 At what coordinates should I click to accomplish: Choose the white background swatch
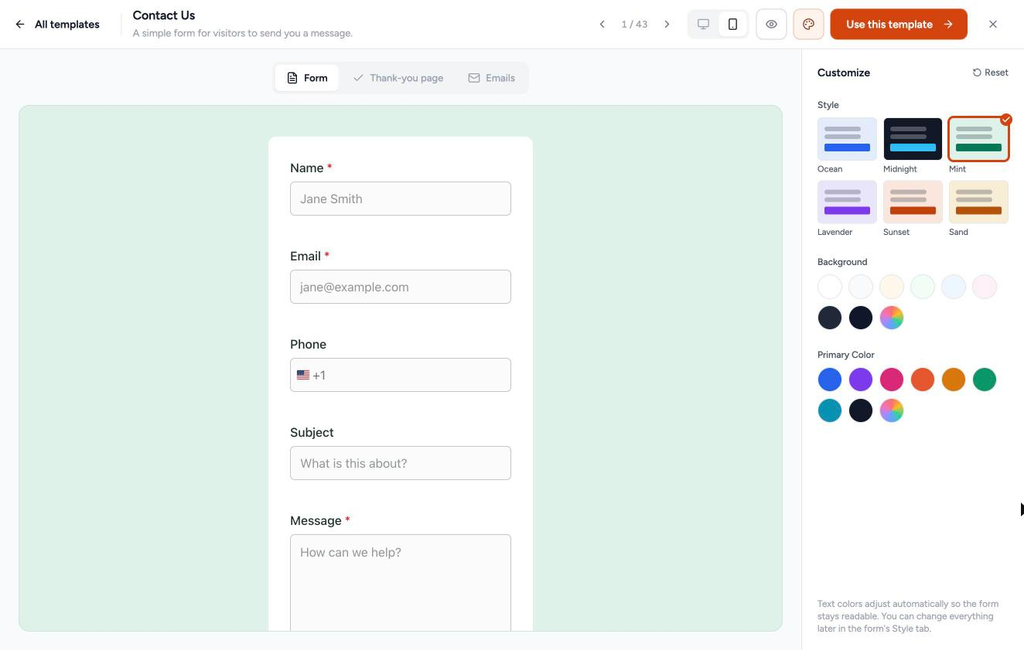tap(830, 287)
